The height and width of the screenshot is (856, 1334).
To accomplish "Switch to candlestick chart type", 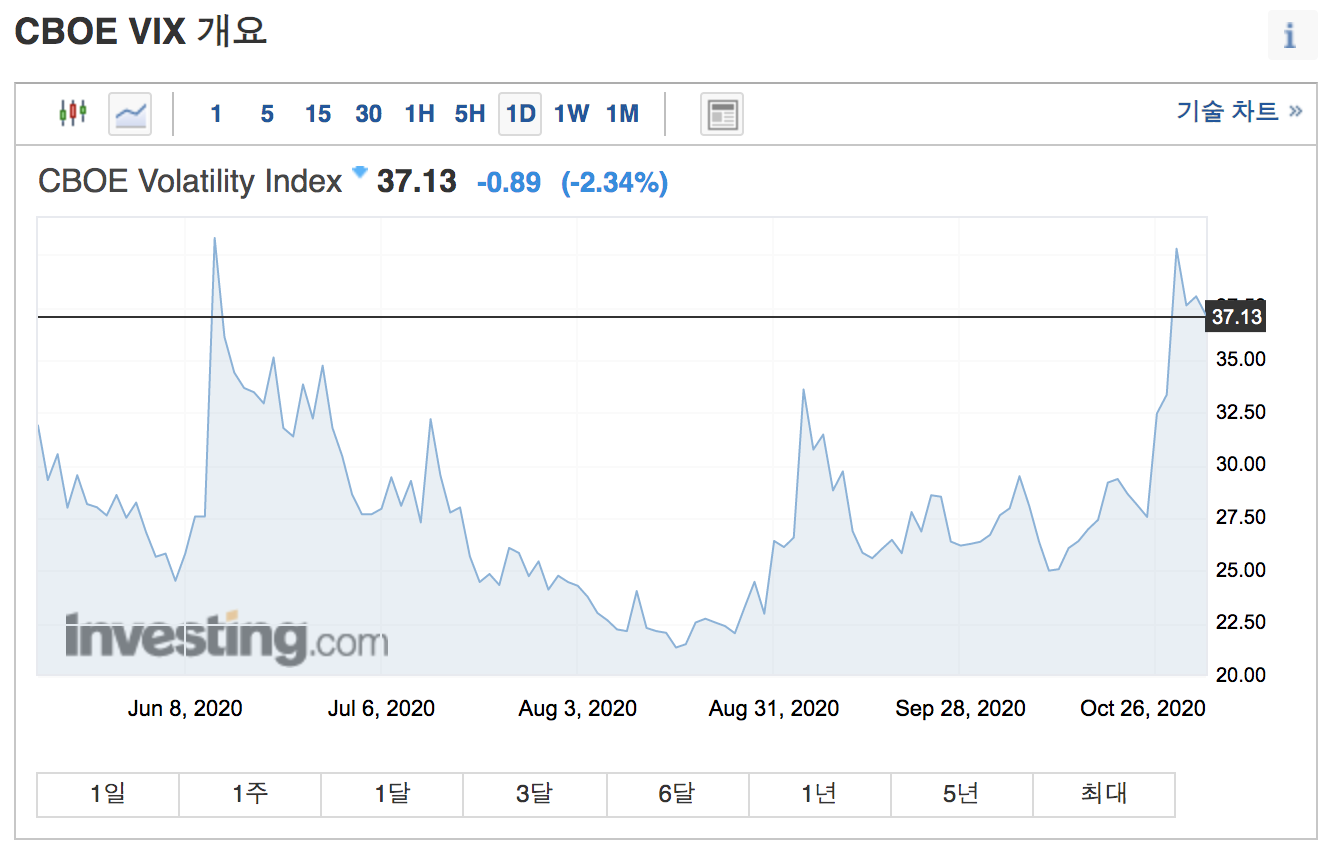I will coord(73,113).
